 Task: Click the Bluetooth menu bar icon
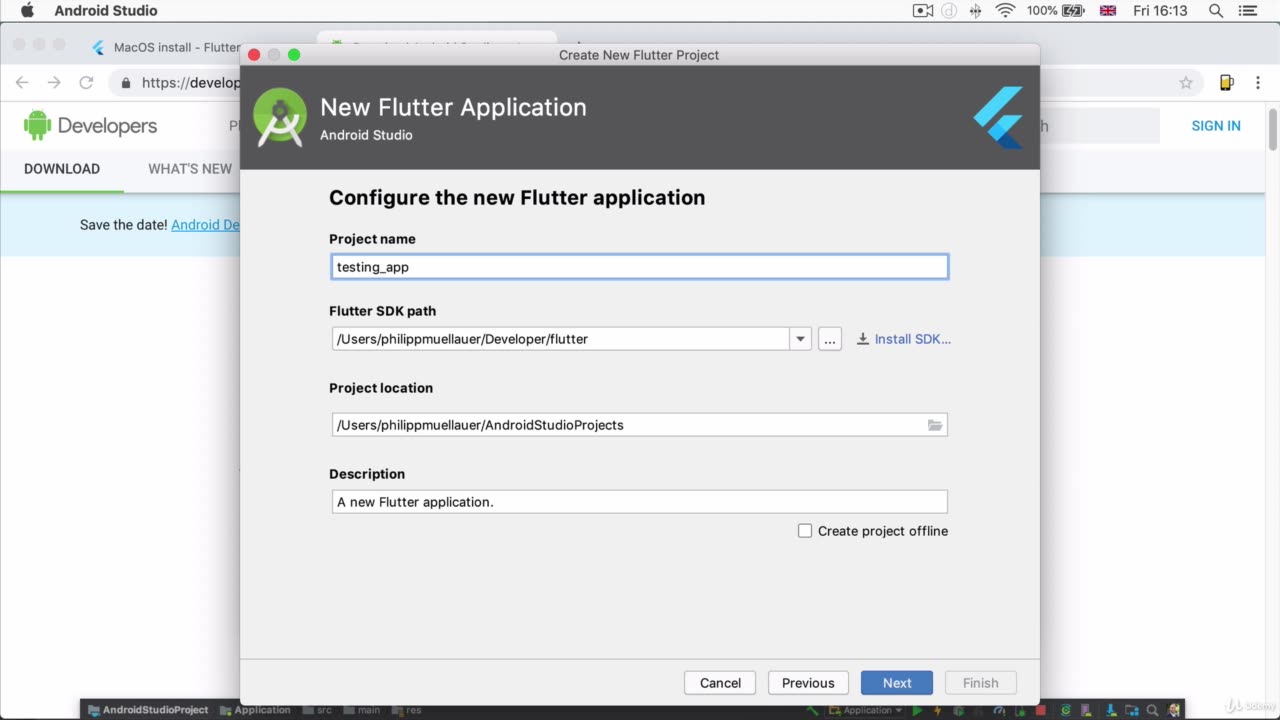(976, 11)
